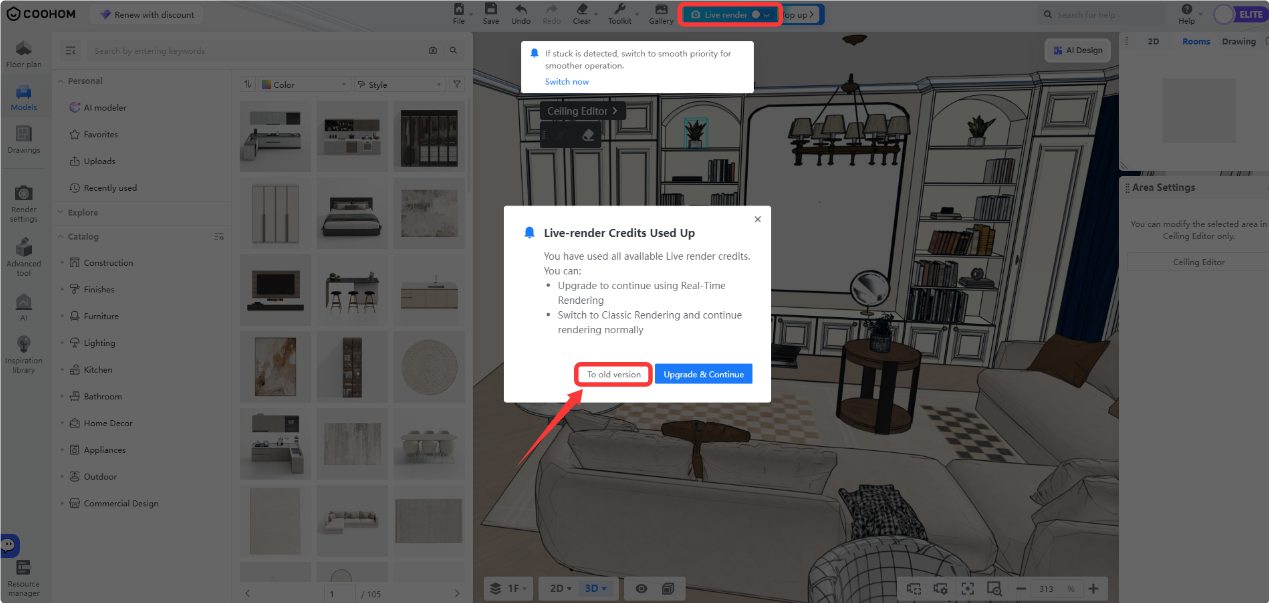This screenshot has width=1269, height=603.
Task: Expand the Explore section
Action: (x=61, y=212)
